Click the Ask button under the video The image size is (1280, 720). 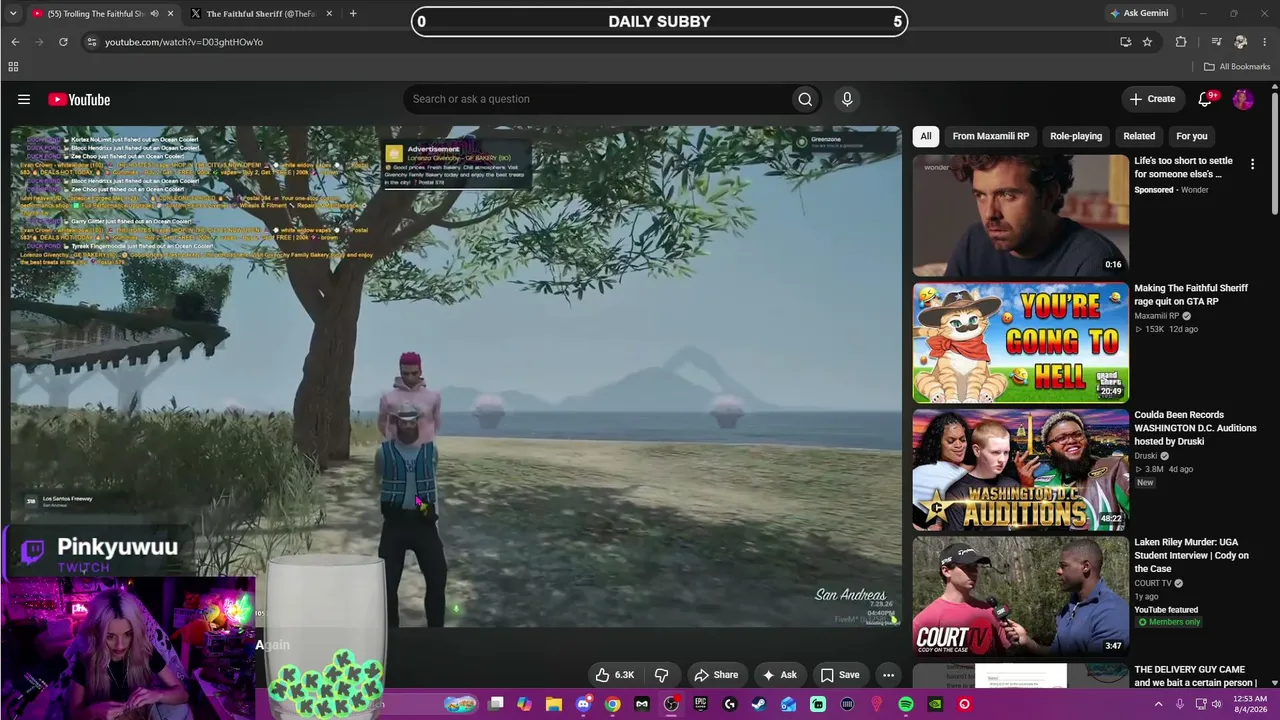(x=780, y=675)
